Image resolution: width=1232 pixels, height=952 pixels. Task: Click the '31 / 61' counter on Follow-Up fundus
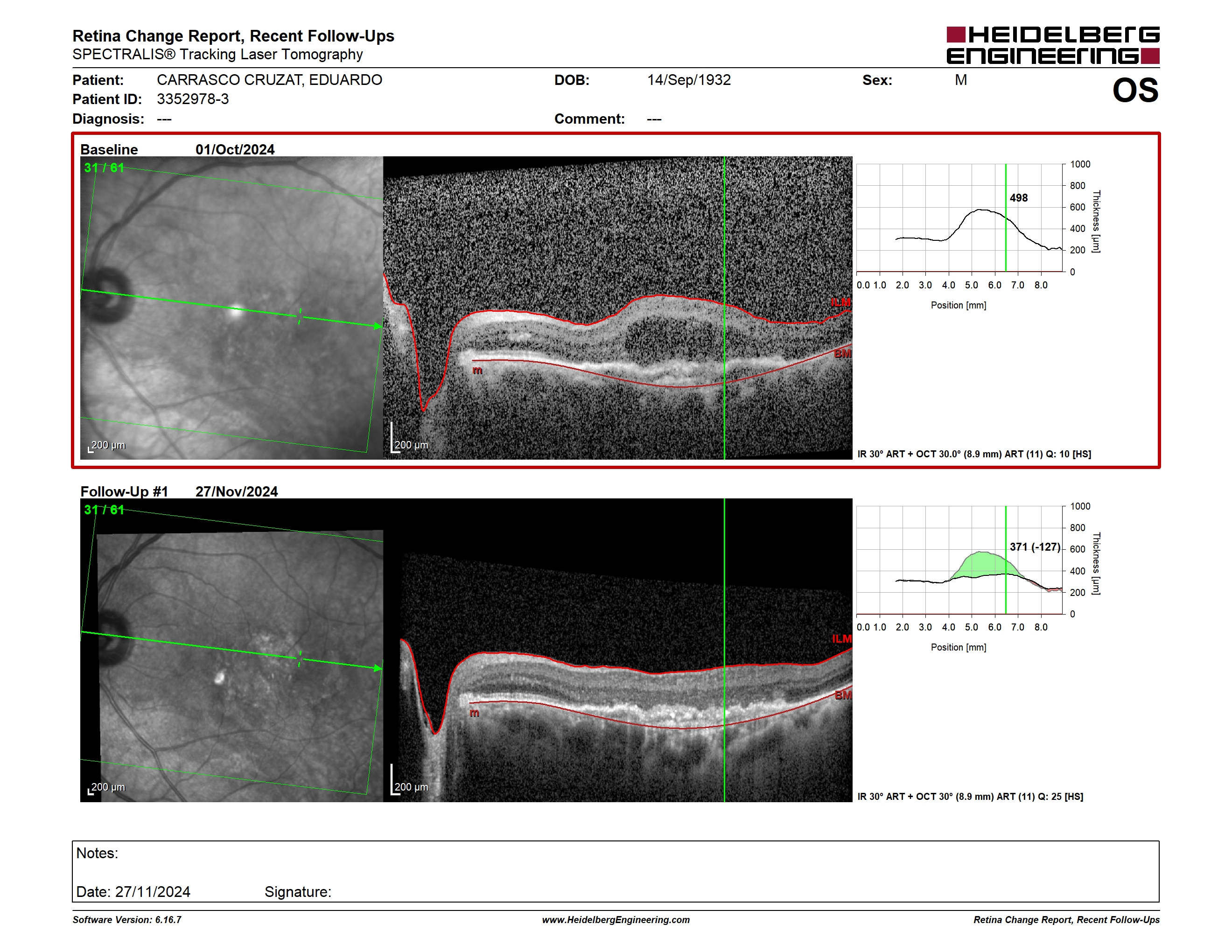point(104,510)
